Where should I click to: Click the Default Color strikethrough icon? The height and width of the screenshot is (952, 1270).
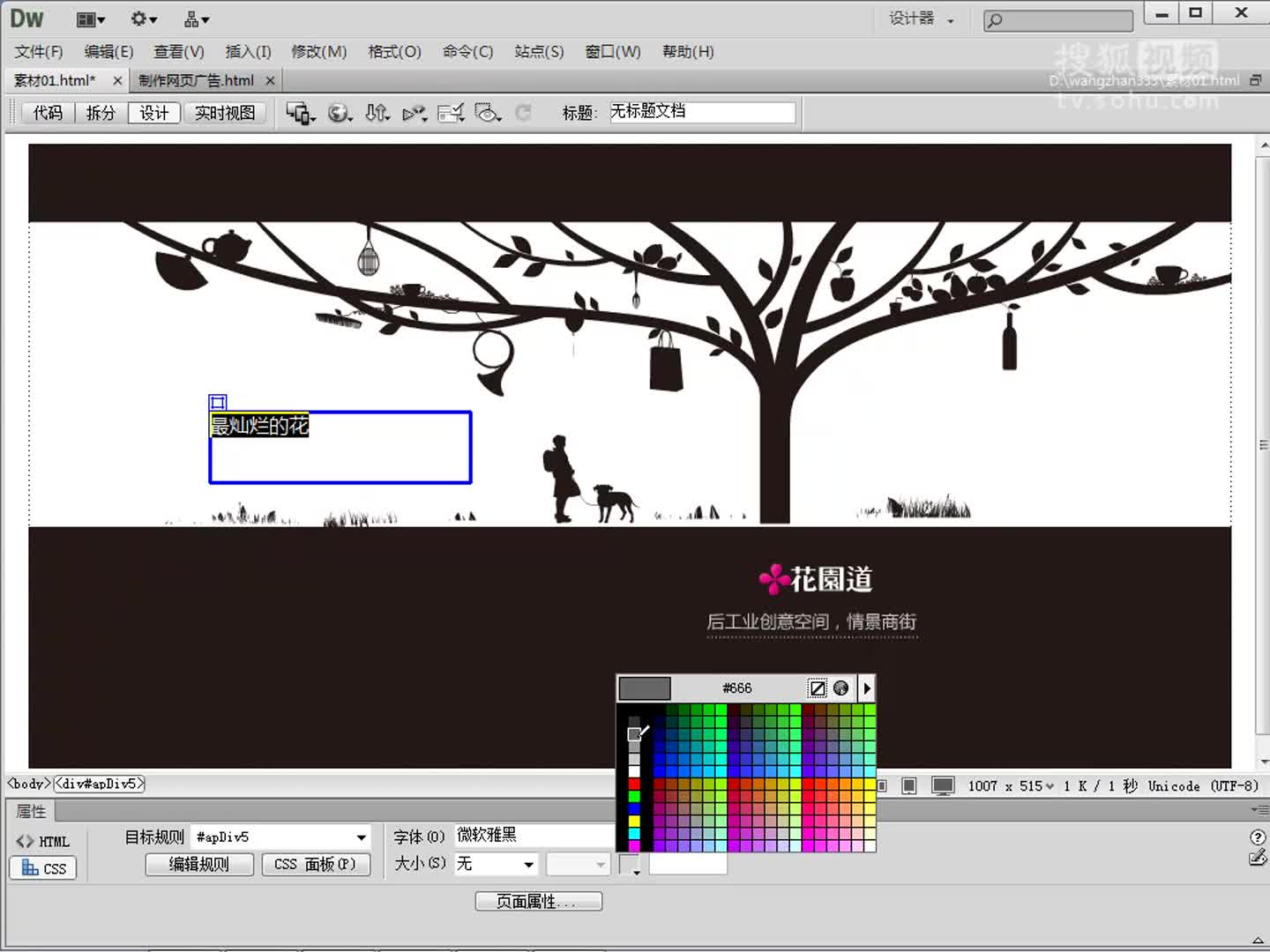818,688
